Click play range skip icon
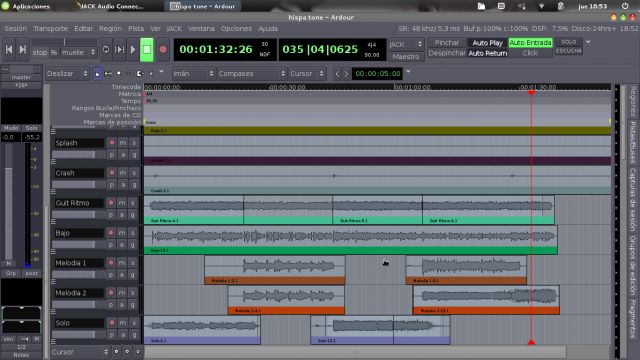The image size is (640, 360). pos(119,49)
